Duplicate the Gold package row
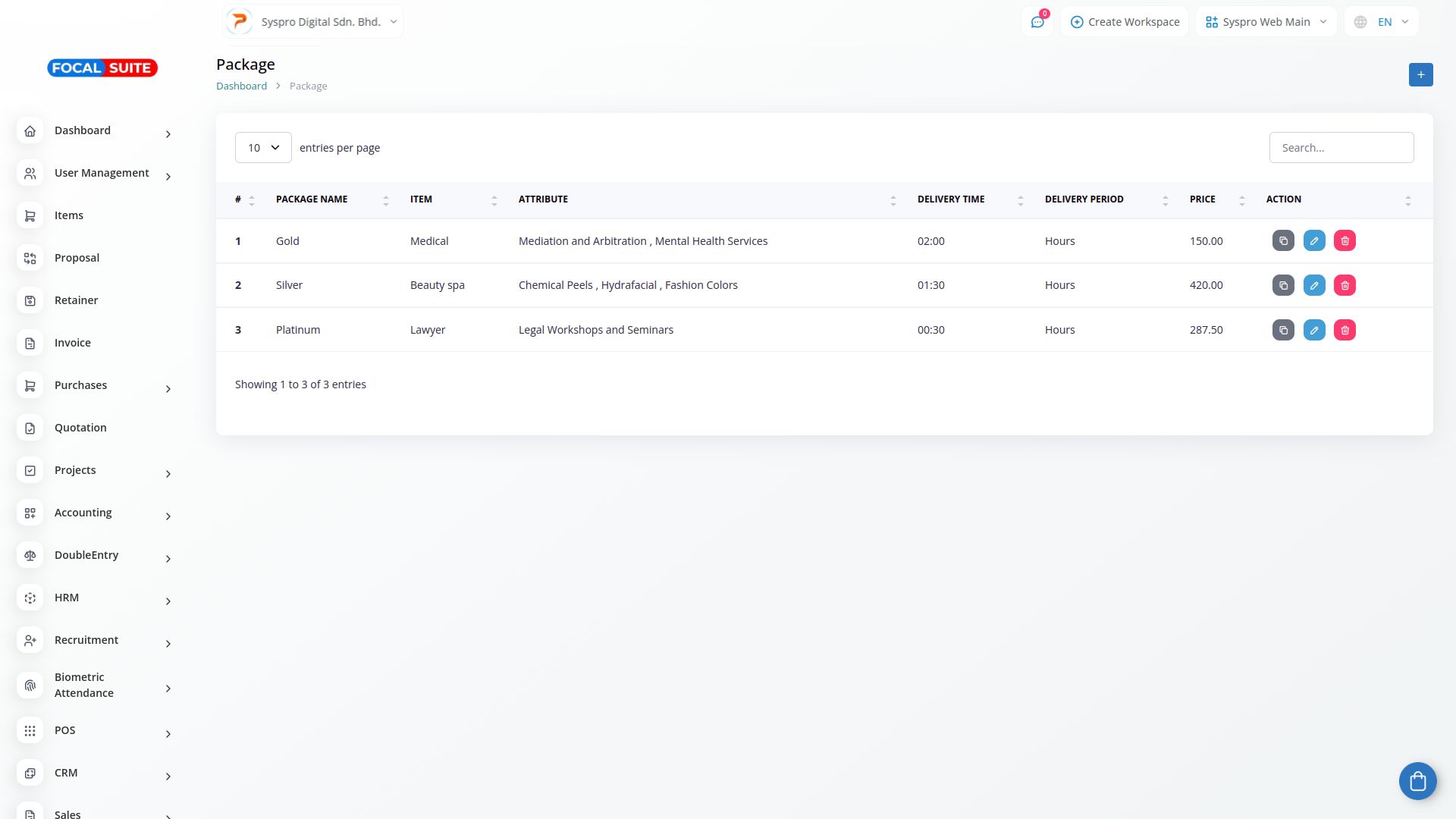1456x819 pixels. [1283, 241]
